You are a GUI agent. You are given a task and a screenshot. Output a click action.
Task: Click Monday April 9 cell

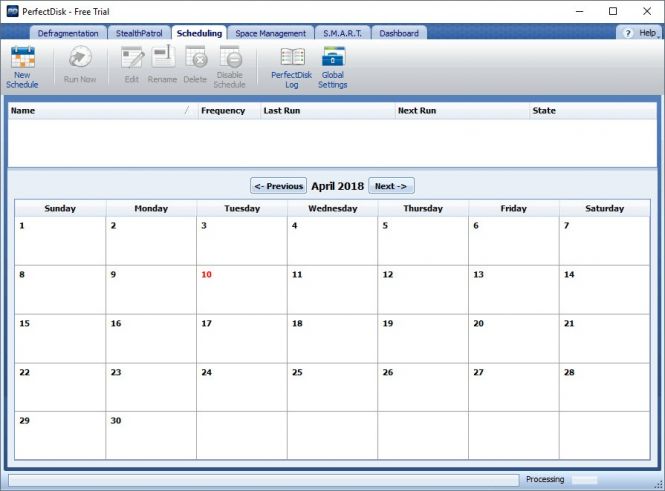[x=151, y=290]
